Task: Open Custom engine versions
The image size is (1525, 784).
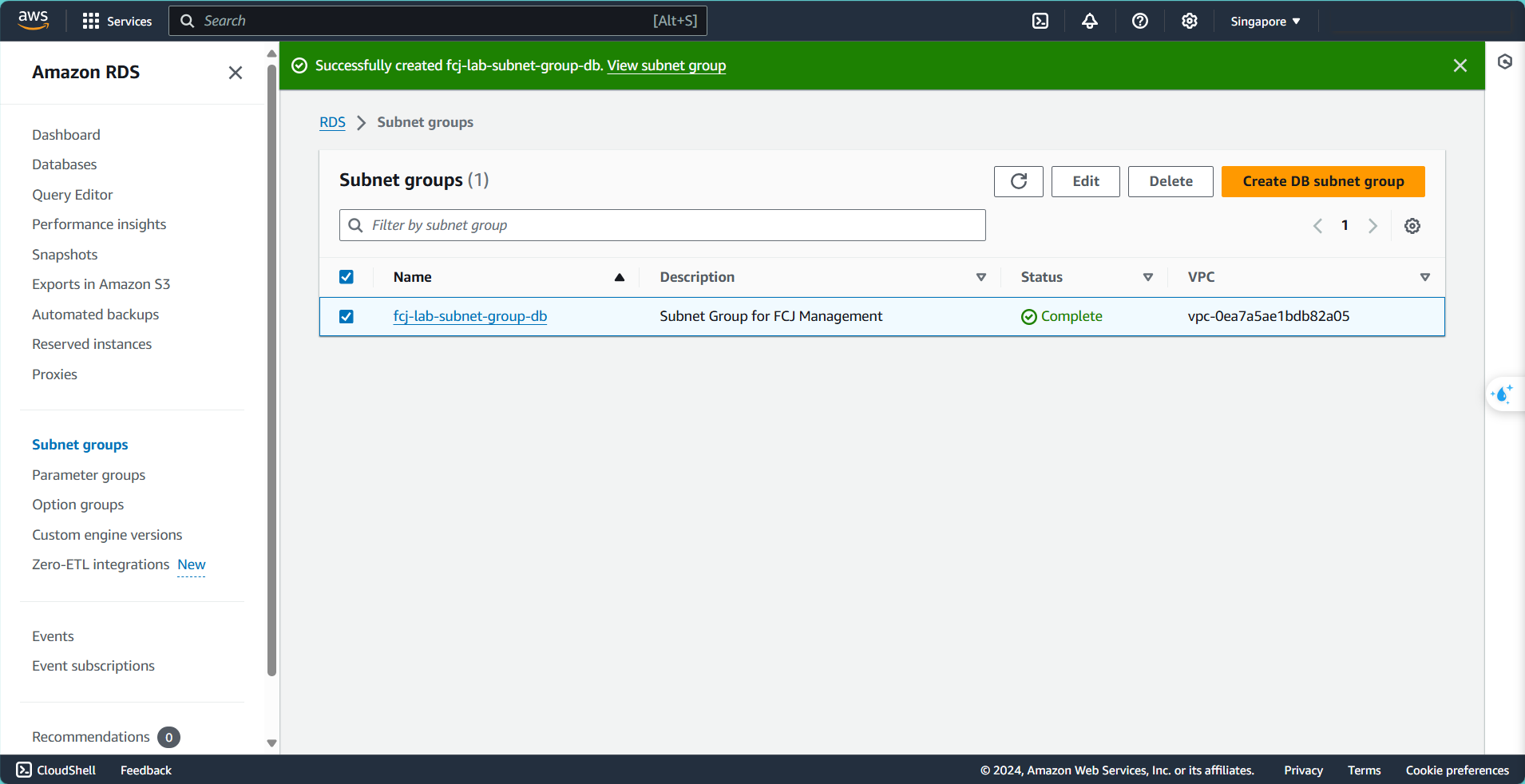Action: [107, 535]
